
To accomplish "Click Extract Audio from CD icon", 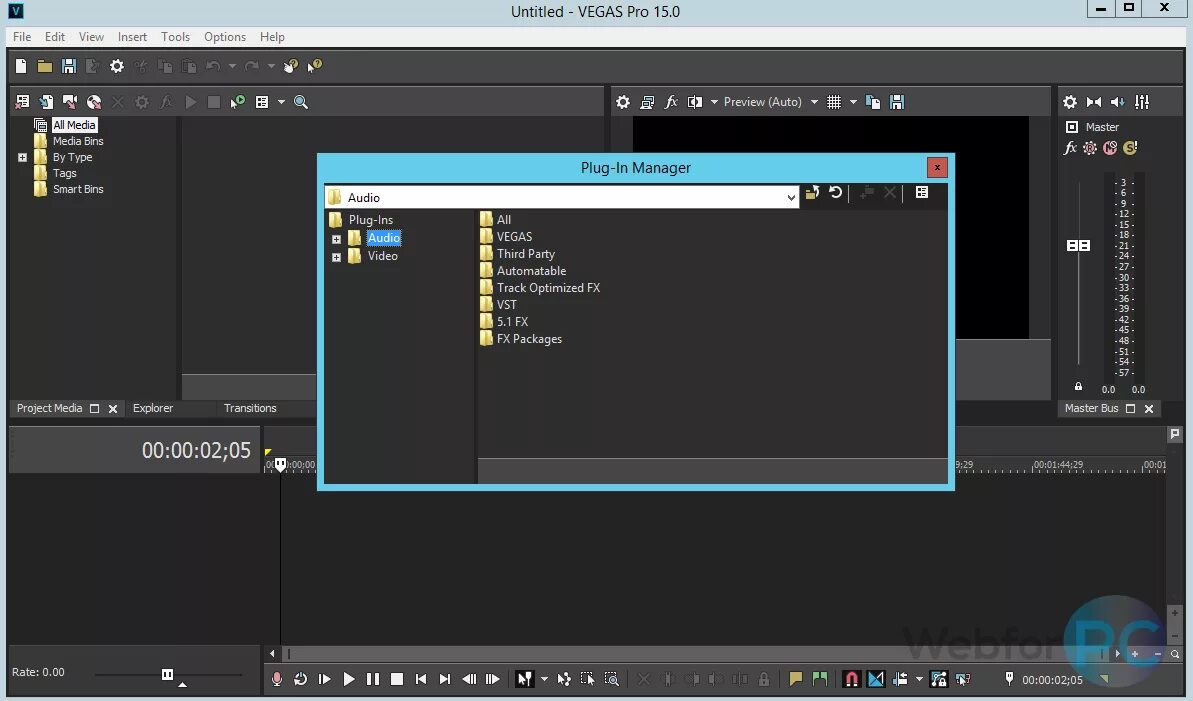I will (94, 101).
